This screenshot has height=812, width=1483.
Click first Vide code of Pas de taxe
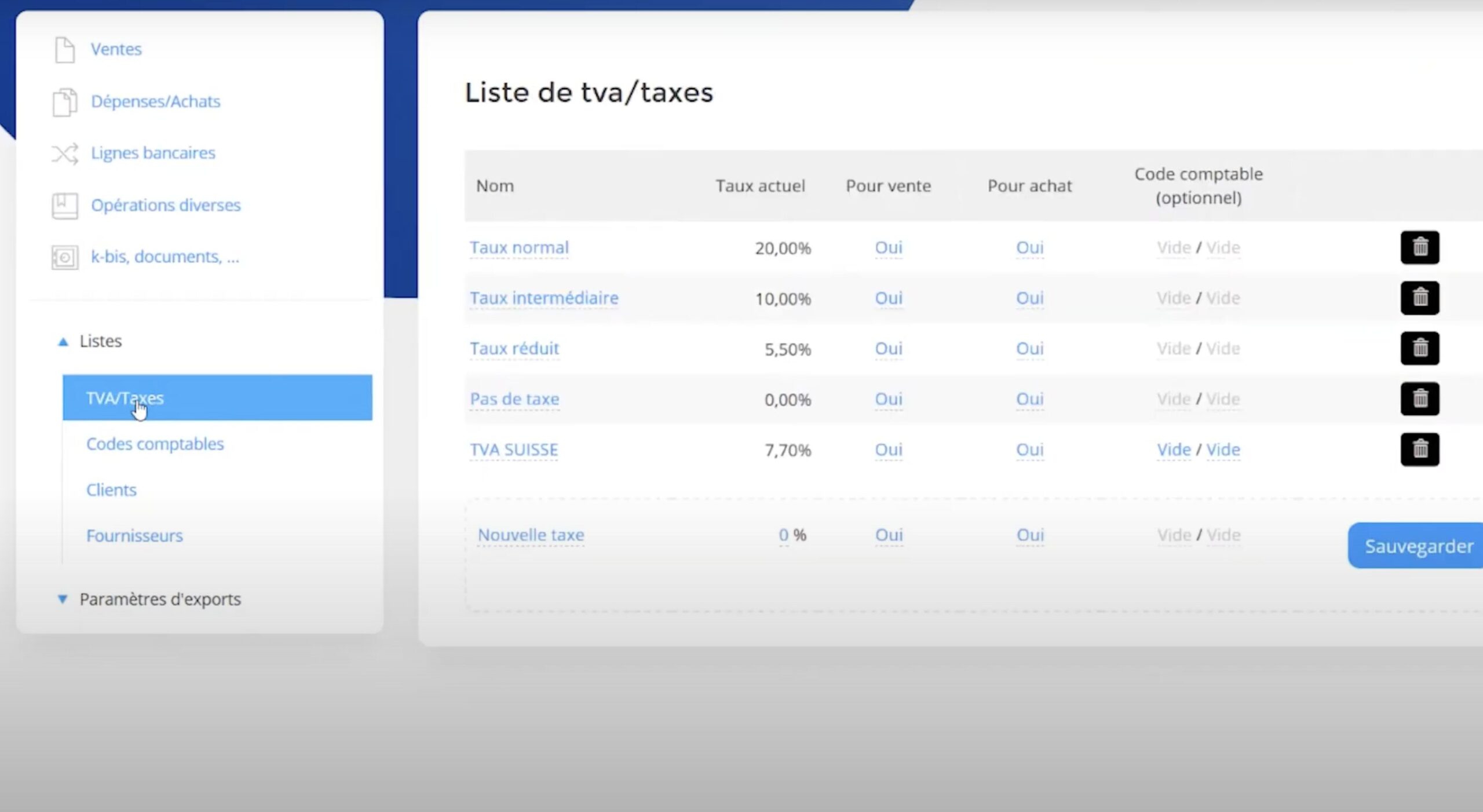coord(1174,399)
